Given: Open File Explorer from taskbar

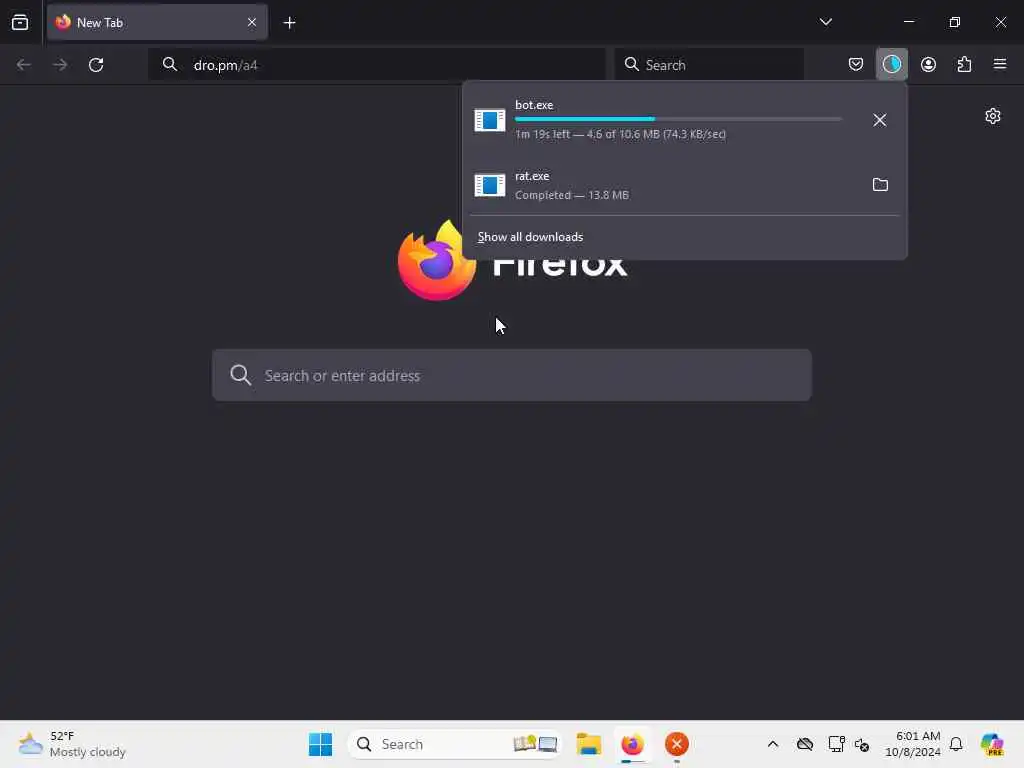Looking at the screenshot, I should pos(588,744).
